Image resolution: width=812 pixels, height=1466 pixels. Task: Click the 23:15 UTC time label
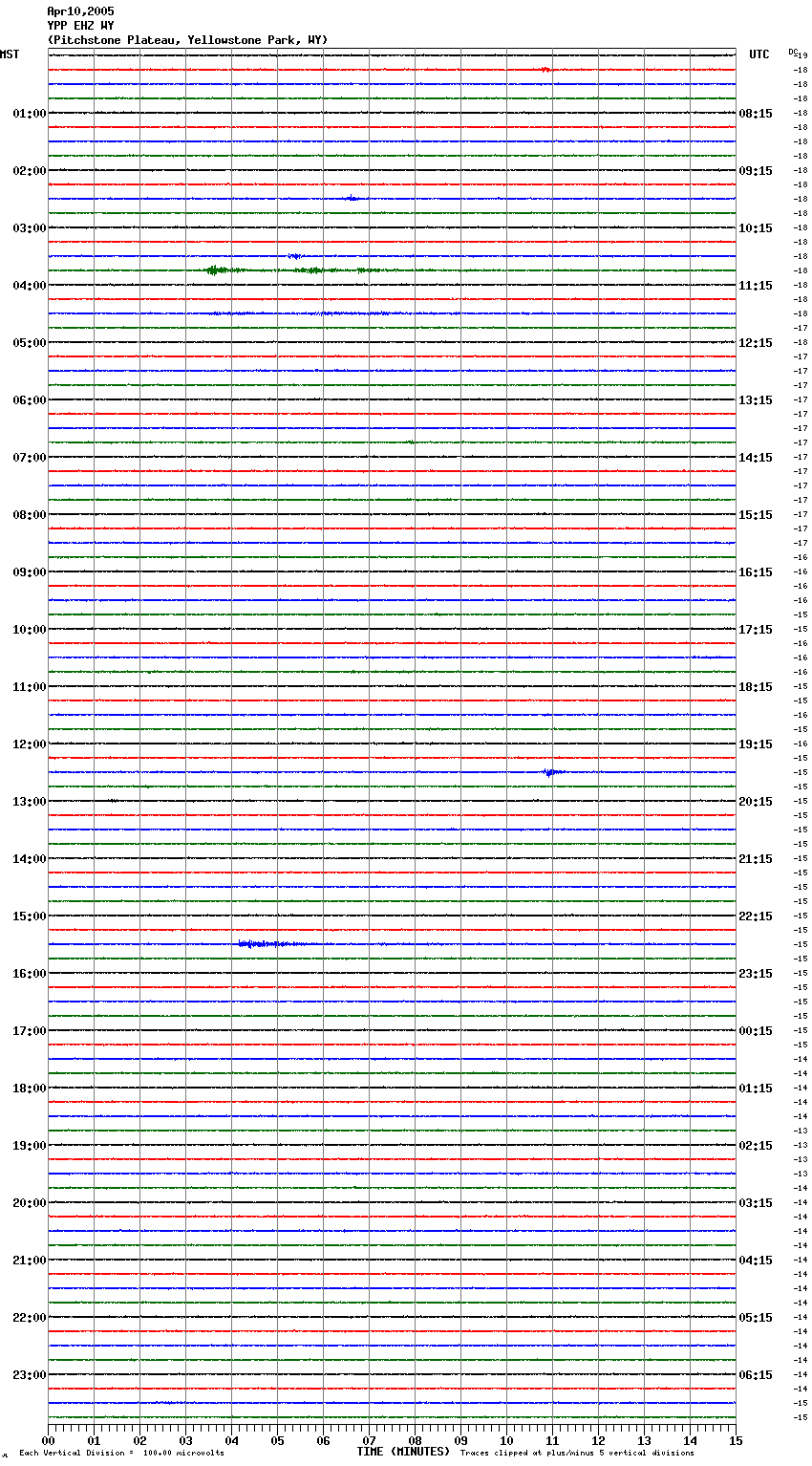(x=756, y=974)
